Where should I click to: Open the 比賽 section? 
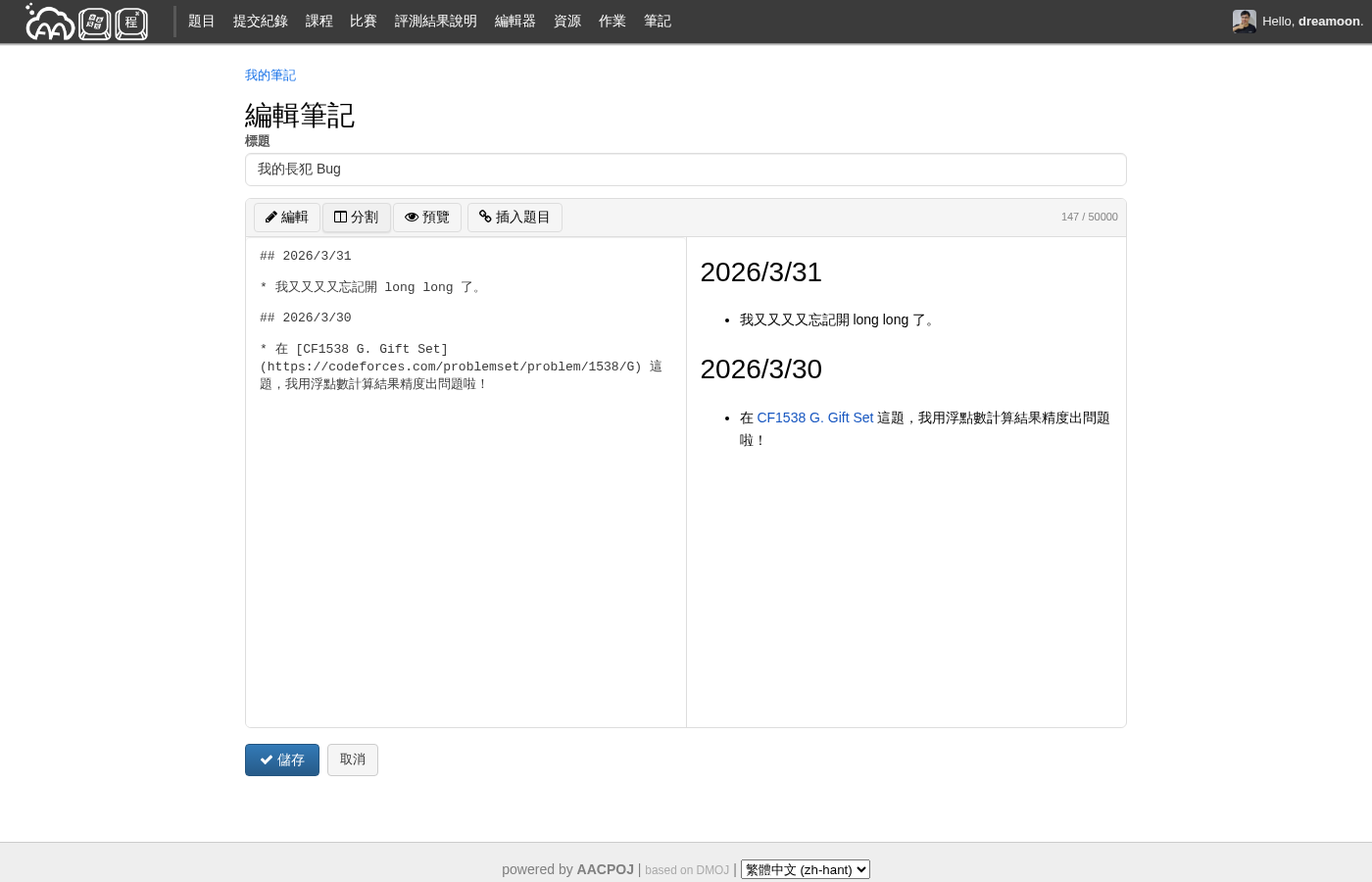pos(363,21)
